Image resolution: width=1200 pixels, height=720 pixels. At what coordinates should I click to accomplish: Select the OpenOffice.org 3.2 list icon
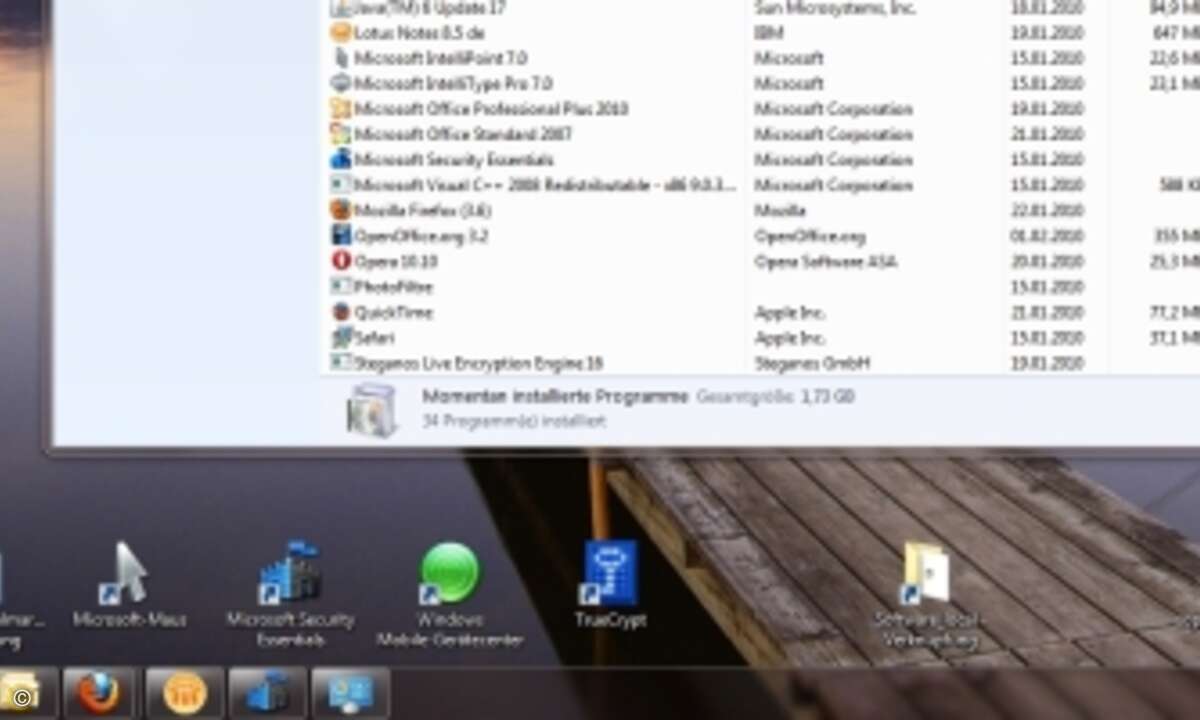click(341, 236)
